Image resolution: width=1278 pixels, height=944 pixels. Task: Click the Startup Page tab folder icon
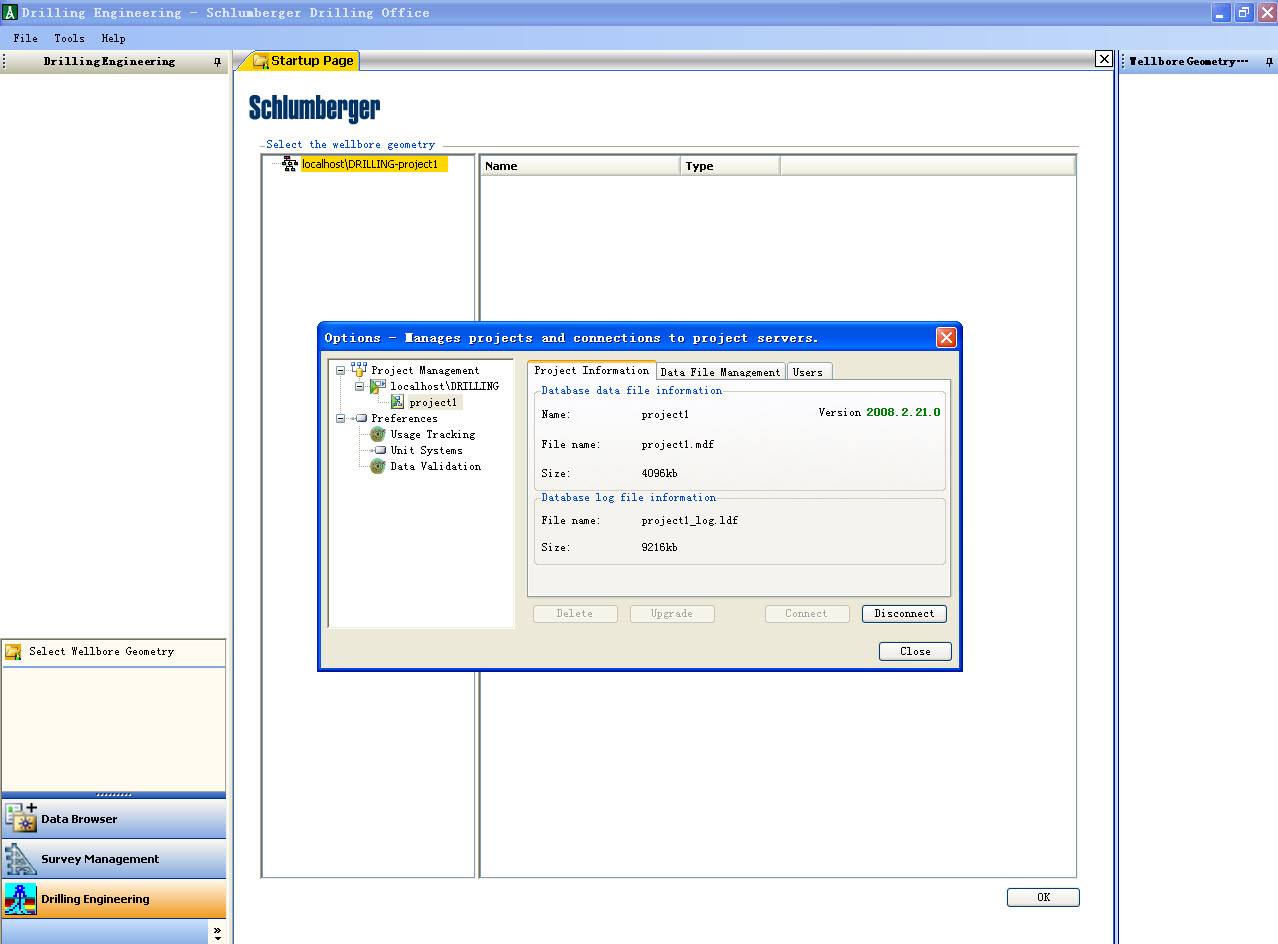click(x=261, y=61)
